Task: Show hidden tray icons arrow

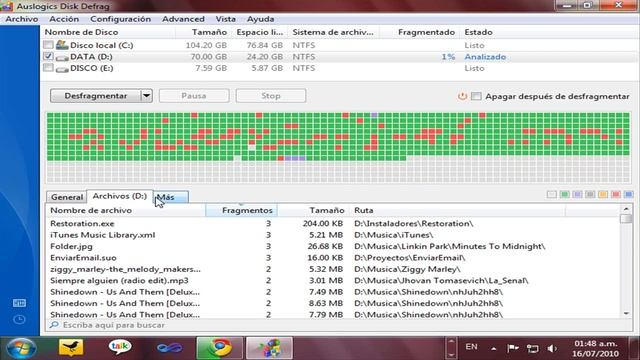Action: (493, 349)
